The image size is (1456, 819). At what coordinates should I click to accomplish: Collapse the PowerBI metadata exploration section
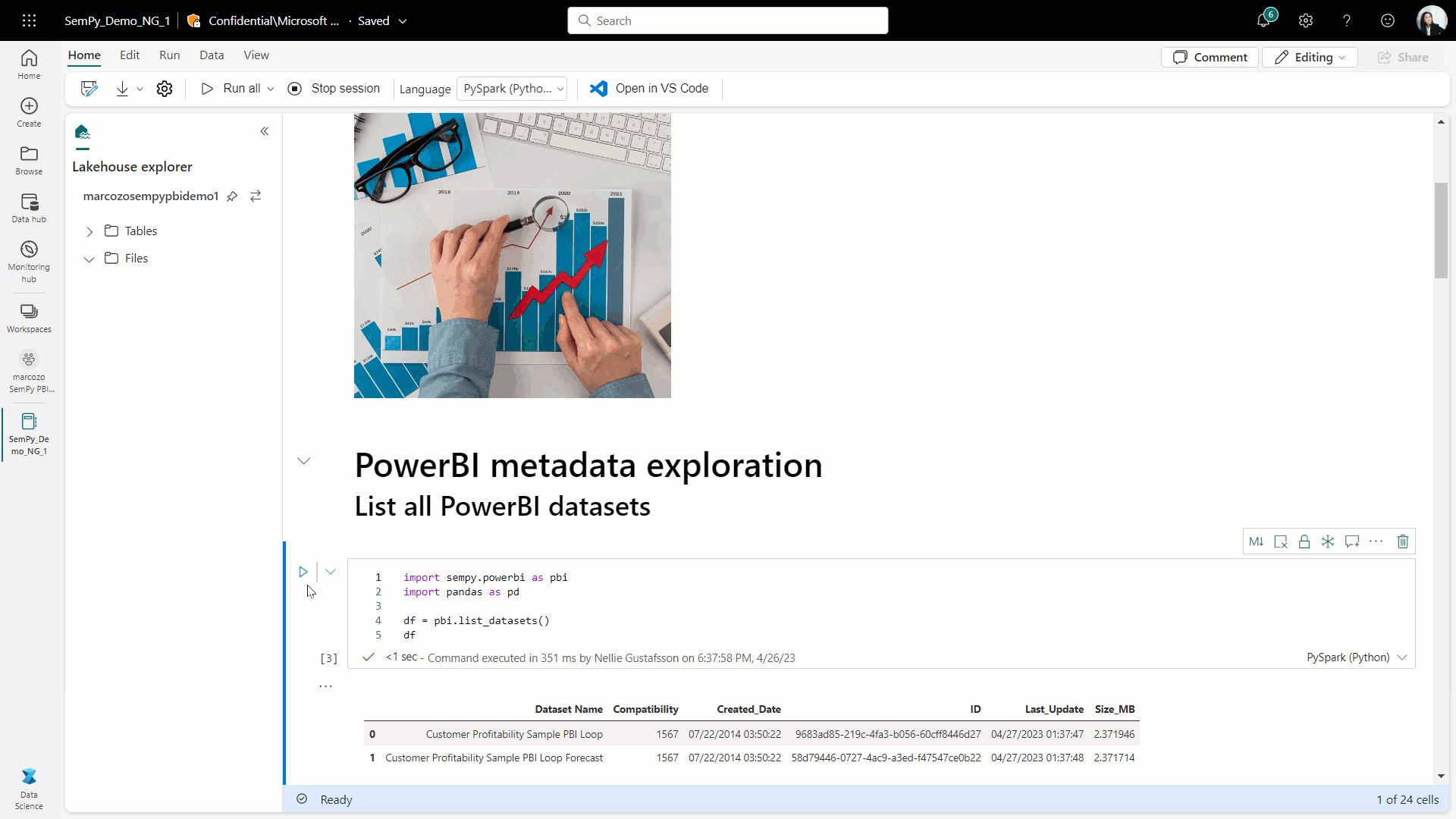click(304, 461)
